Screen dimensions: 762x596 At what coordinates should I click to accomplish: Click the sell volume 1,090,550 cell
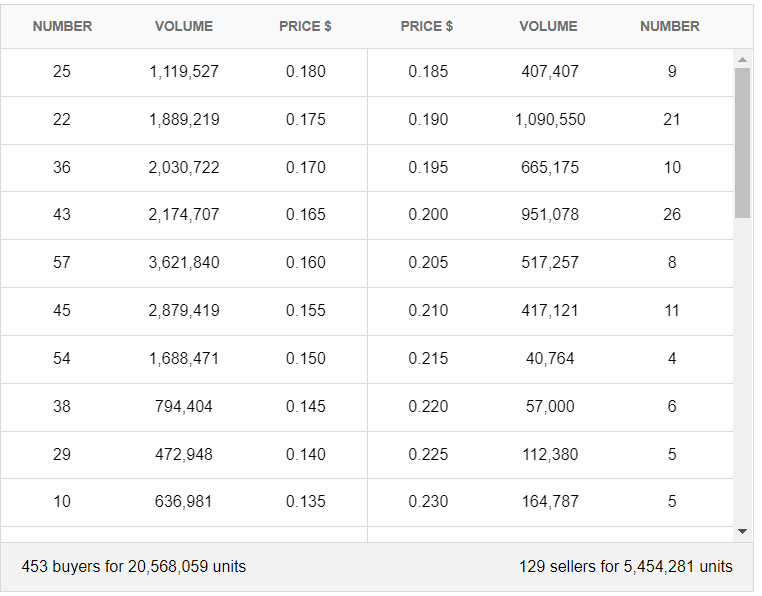point(550,120)
